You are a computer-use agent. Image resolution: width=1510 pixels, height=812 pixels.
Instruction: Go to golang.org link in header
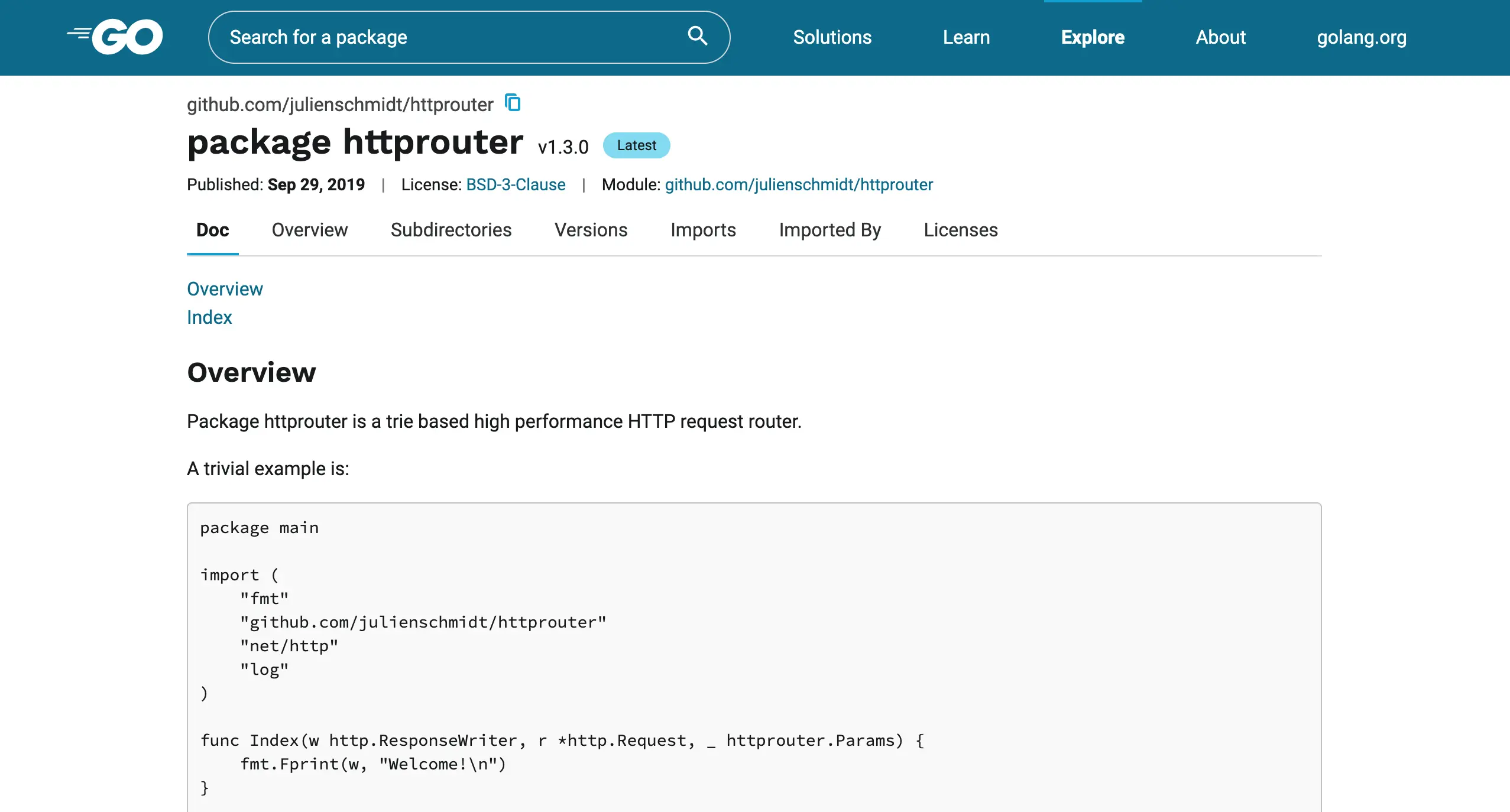(x=1361, y=37)
